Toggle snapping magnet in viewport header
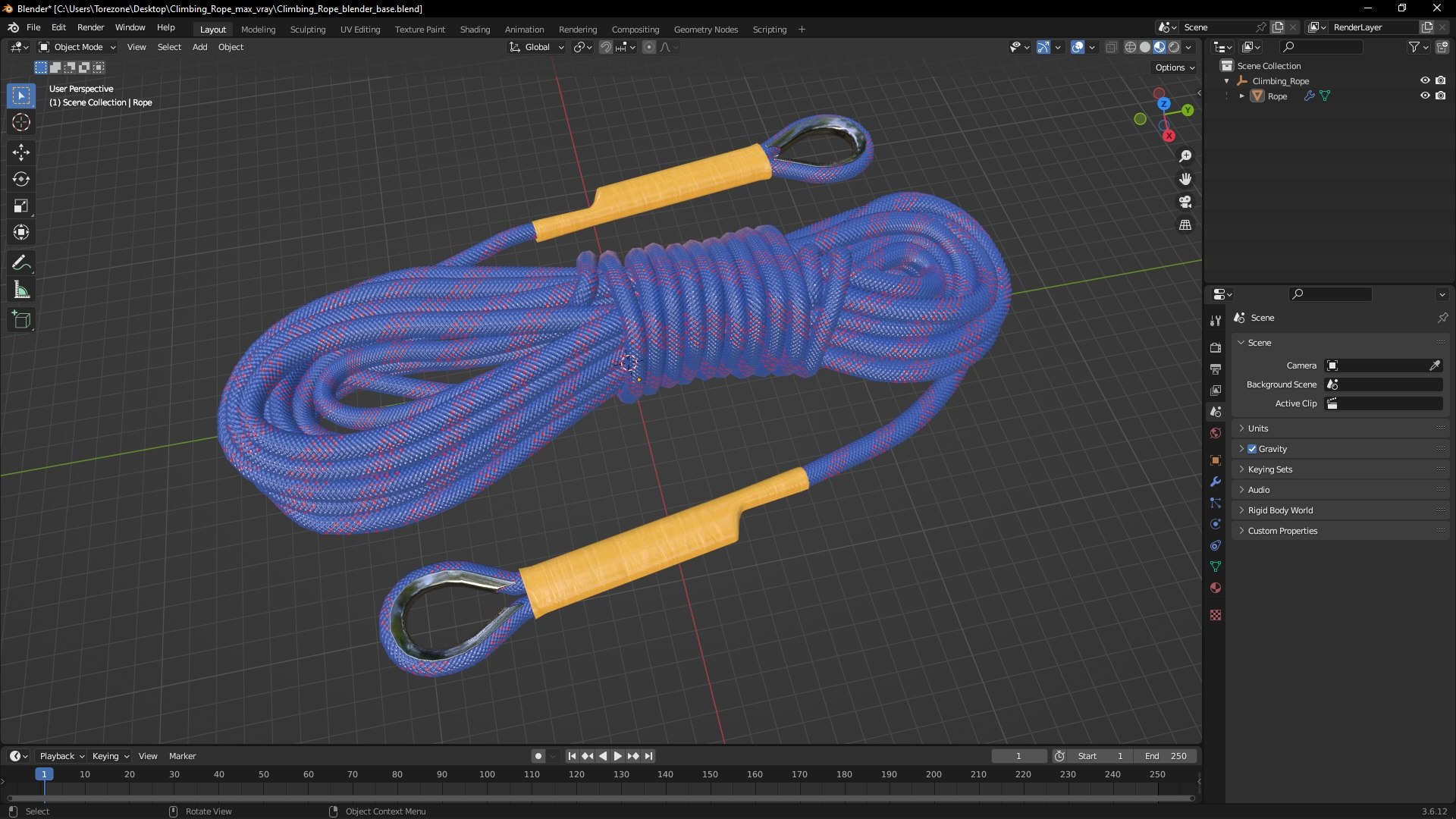Screen dimensions: 1456x819 pyautogui.click(x=605, y=47)
